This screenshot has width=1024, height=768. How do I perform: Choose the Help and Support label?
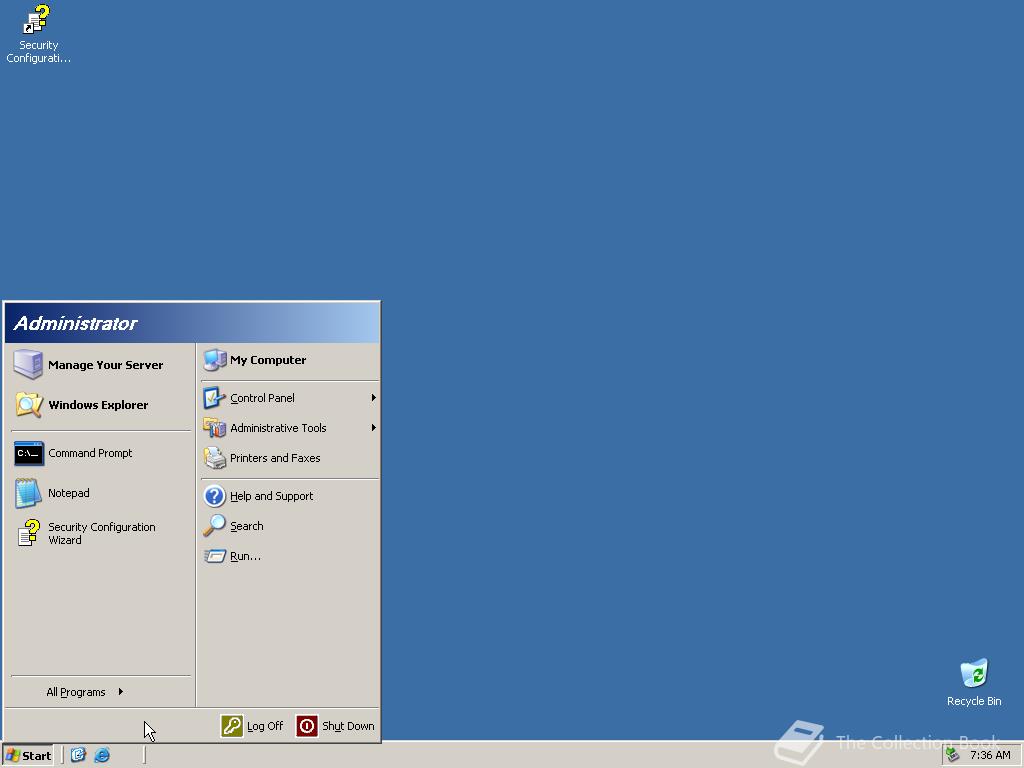pyautogui.click(x=272, y=496)
